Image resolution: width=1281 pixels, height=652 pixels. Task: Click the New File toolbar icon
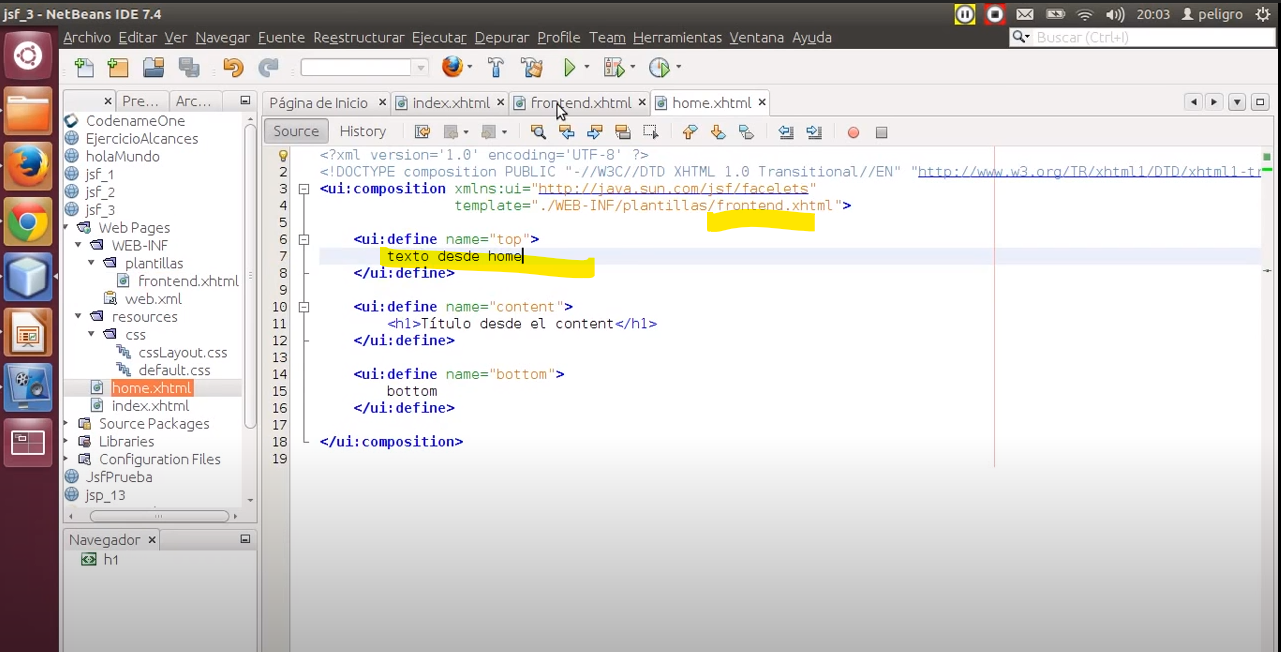85,68
